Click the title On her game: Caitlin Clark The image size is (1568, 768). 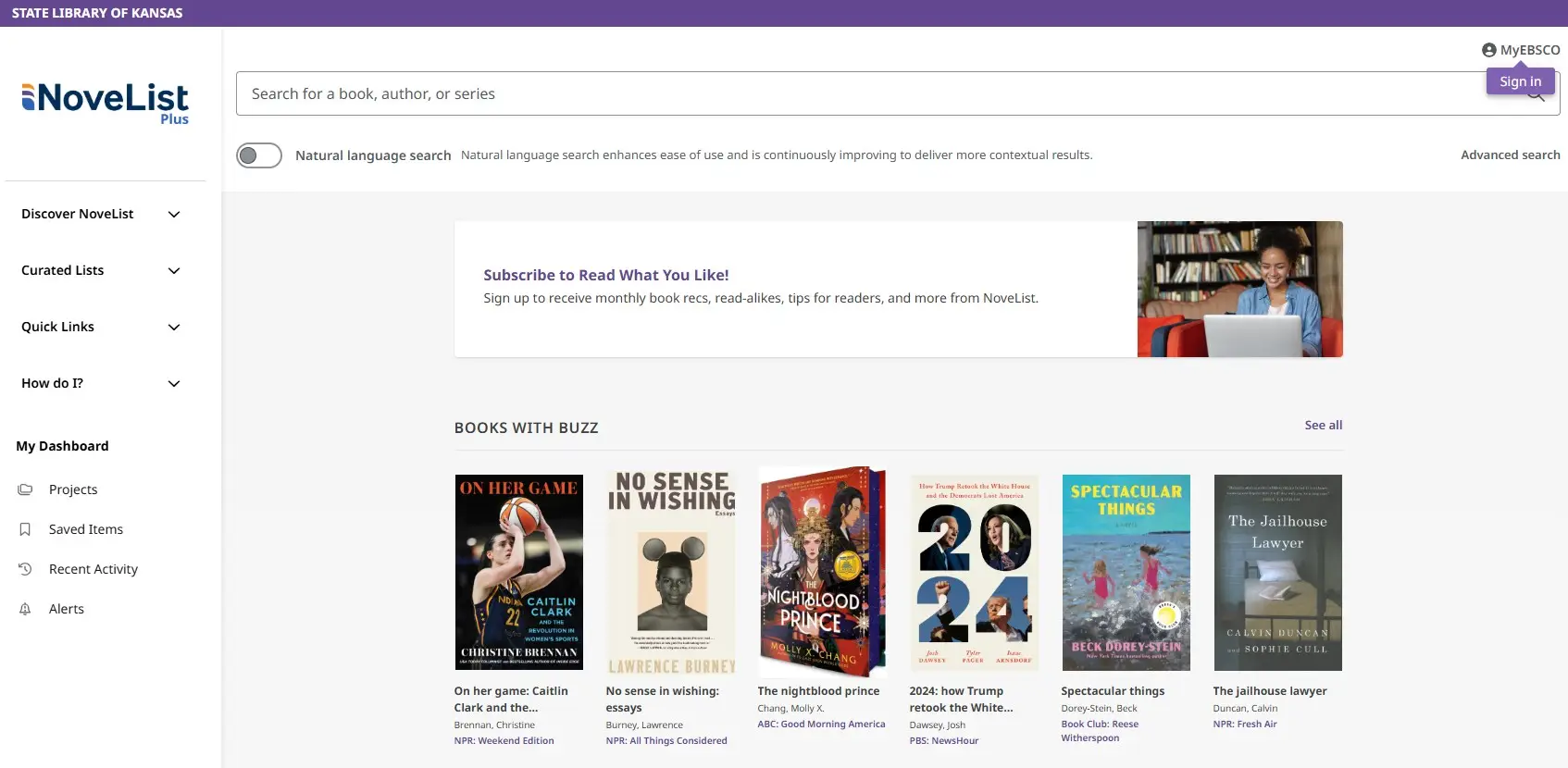click(x=511, y=700)
